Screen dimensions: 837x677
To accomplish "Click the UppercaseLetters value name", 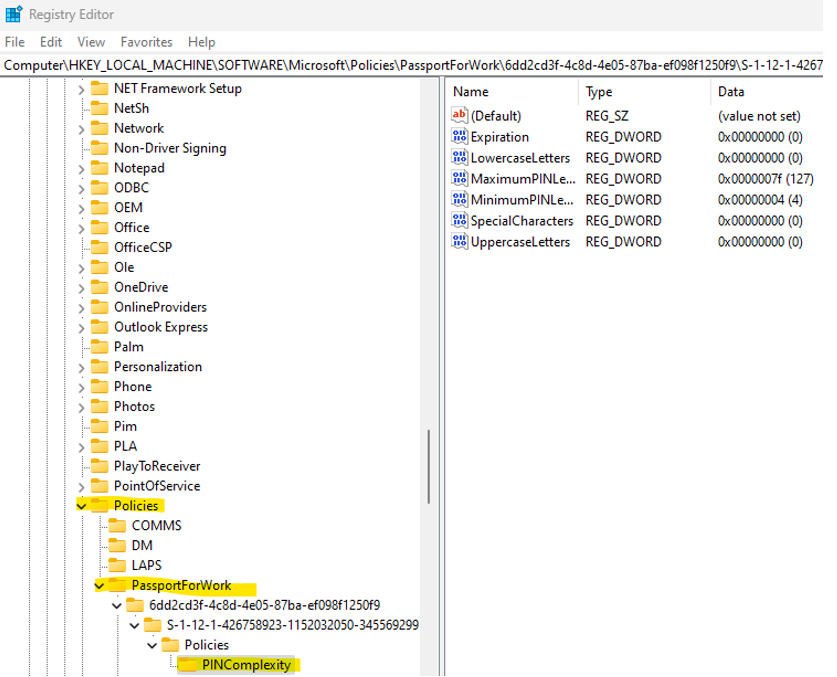I will point(520,242).
